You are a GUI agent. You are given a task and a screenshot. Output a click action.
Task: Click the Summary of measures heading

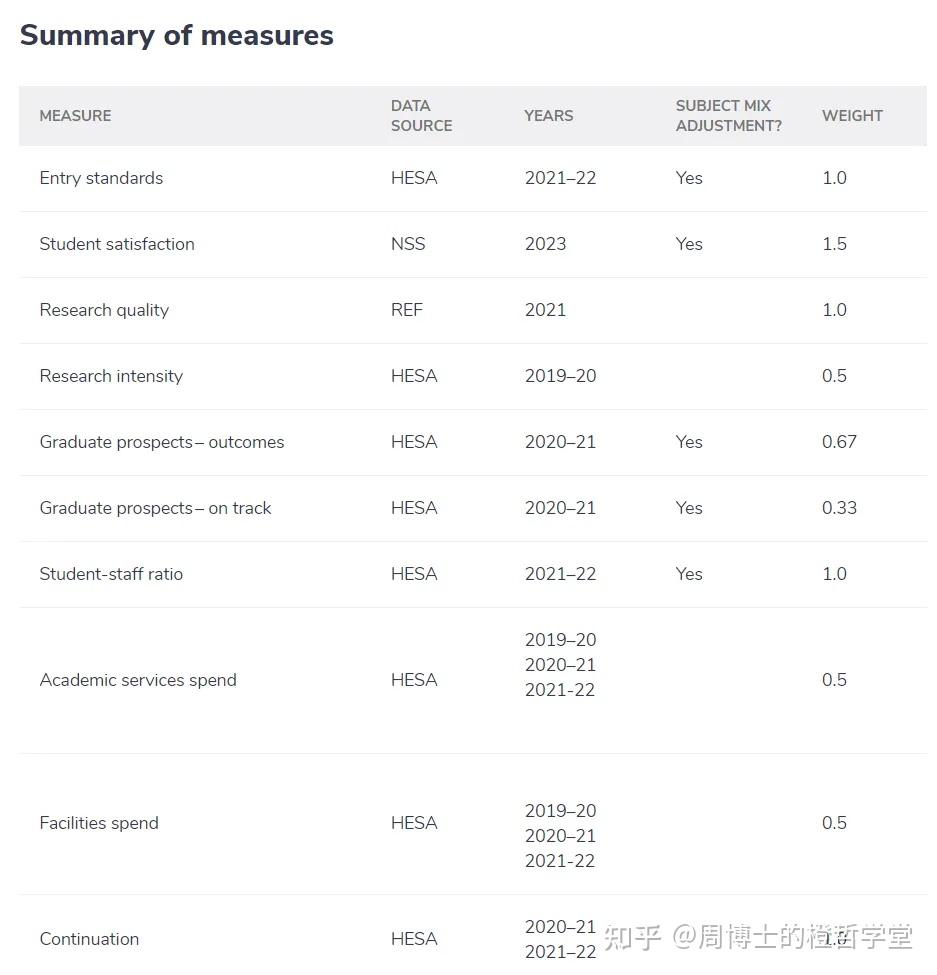coord(176,35)
